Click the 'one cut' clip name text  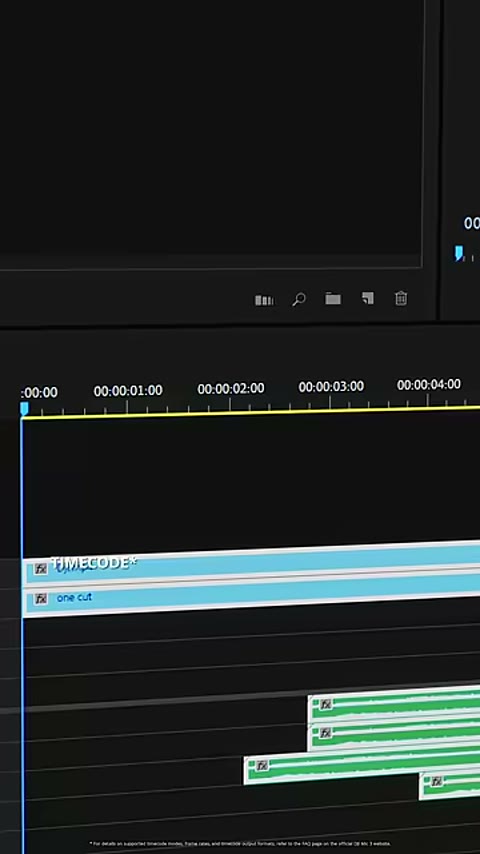click(74, 597)
